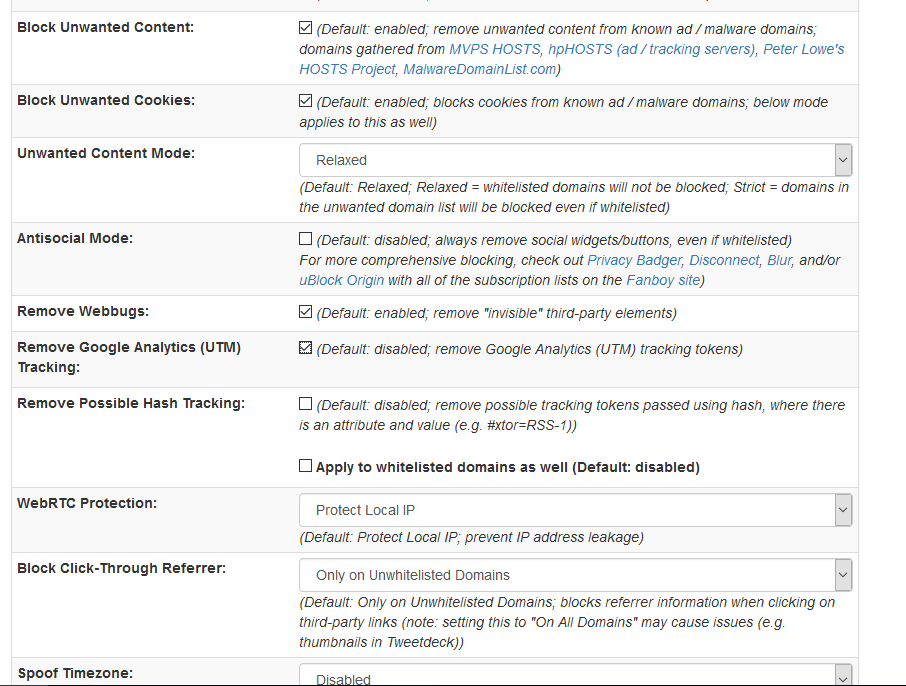The image size is (906, 686).
Task: Open Peter Lowe's HOSTS Project link
Action: coord(572,59)
